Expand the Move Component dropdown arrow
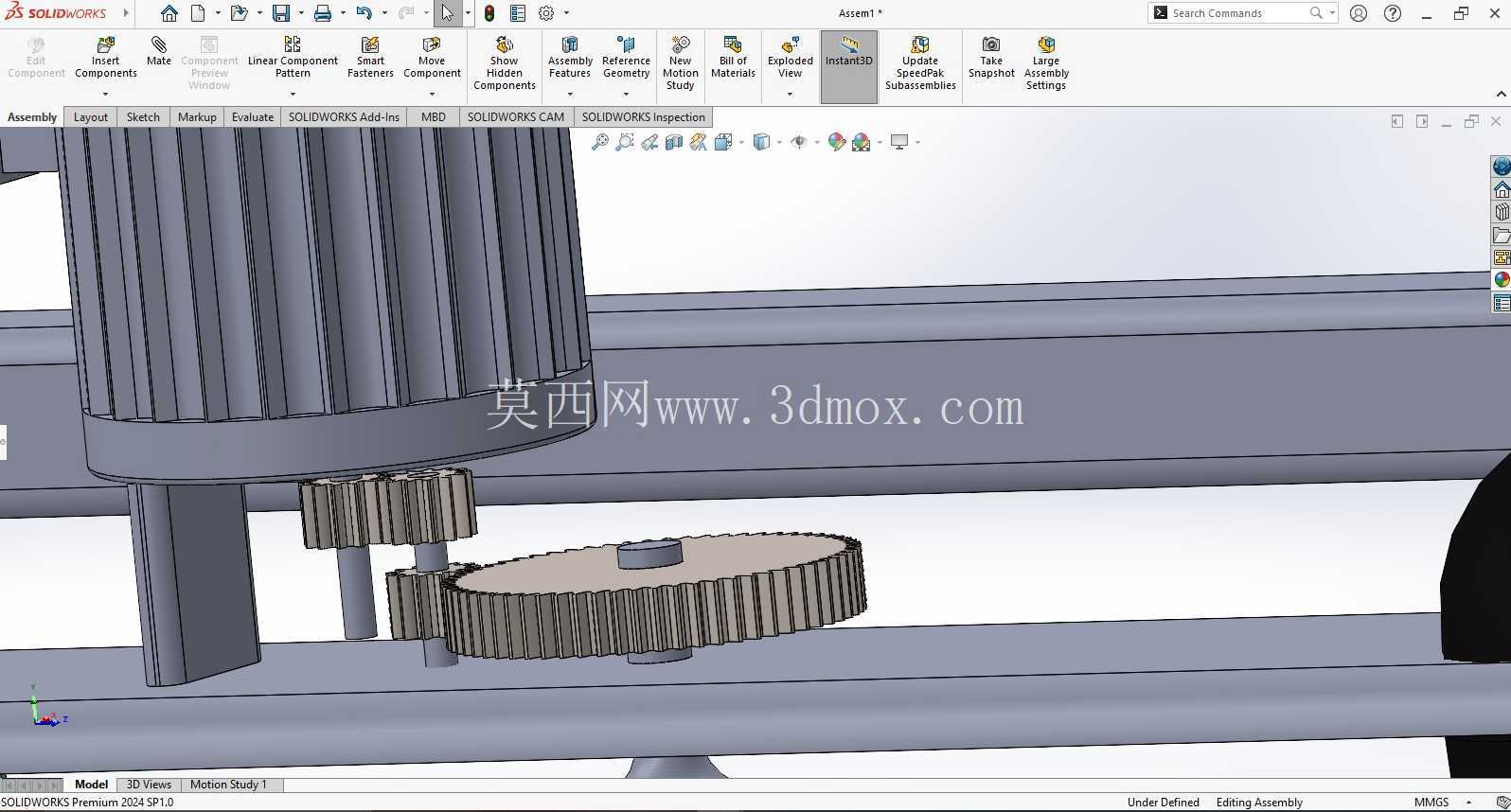Image resolution: width=1511 pixels, height=812 pixels. pos(432,94)
